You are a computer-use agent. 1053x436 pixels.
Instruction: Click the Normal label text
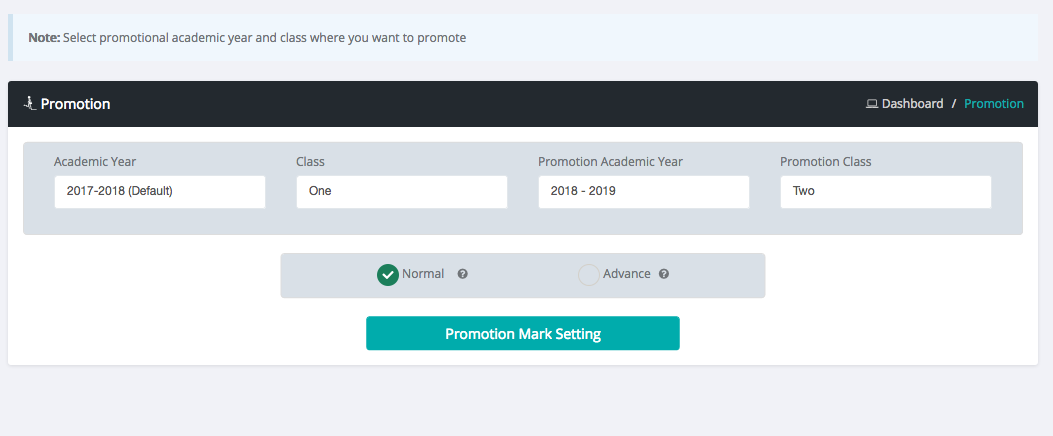423,274
